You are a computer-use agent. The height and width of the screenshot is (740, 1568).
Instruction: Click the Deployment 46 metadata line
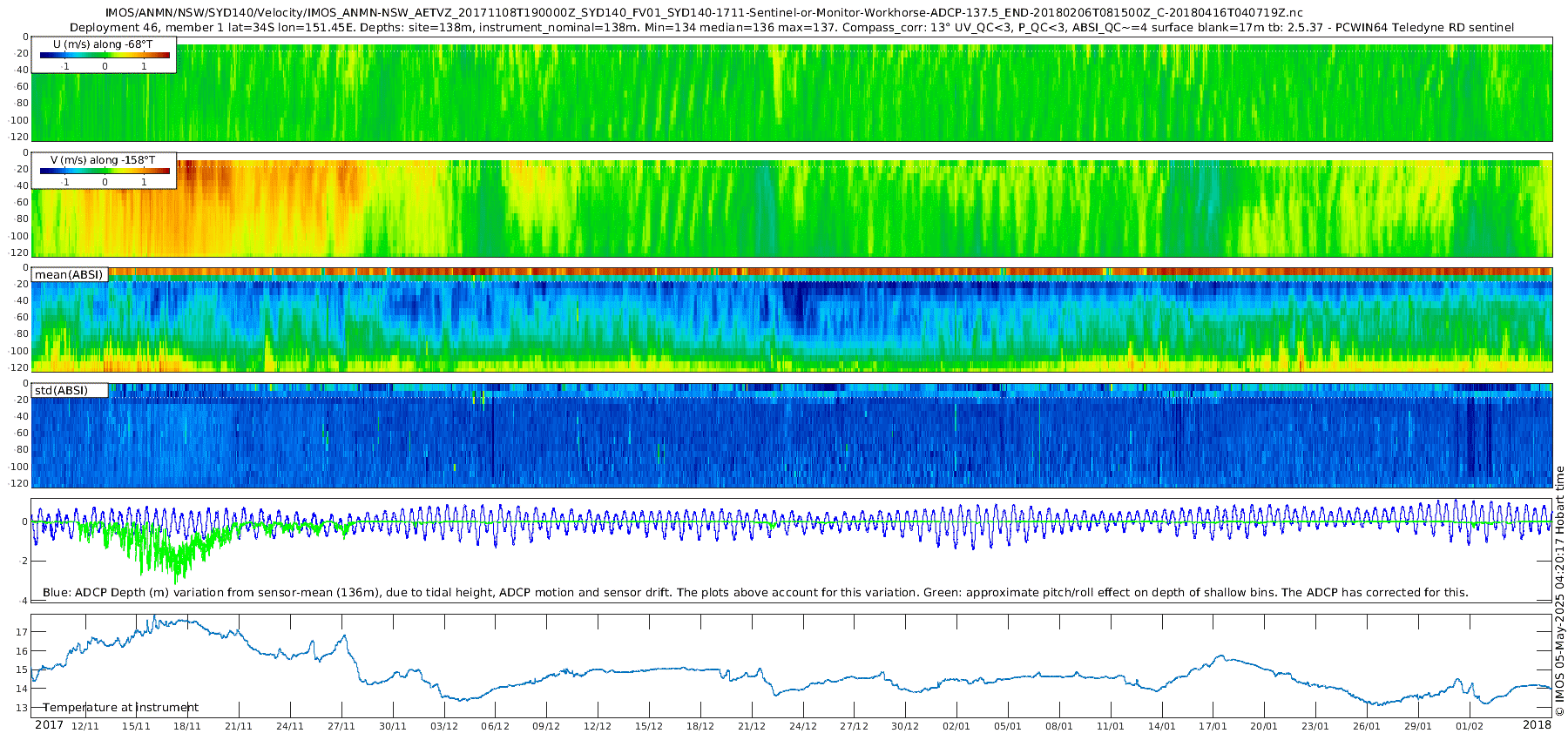(791, 27)
